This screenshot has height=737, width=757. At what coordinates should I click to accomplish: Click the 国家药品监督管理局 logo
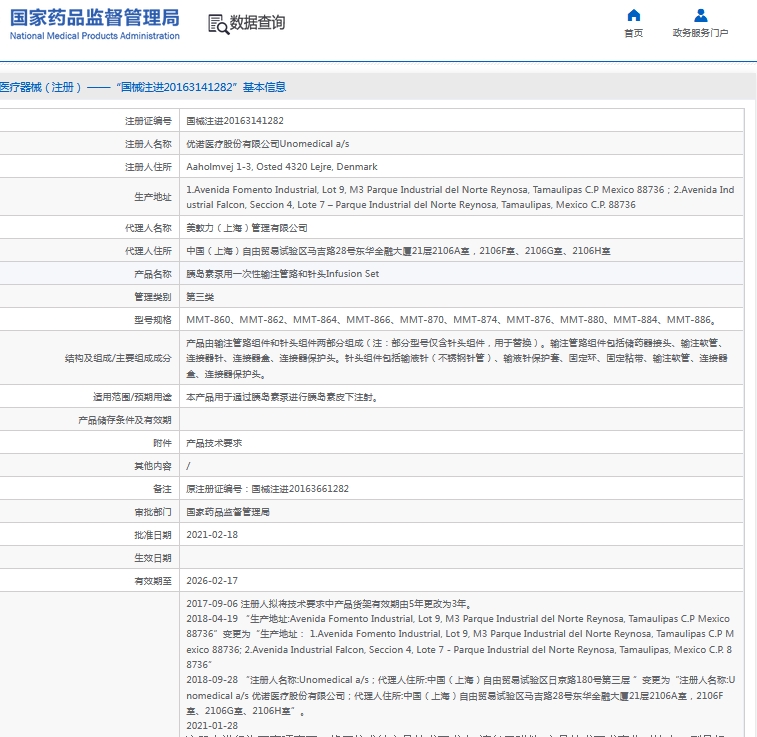tap(95, 18)
